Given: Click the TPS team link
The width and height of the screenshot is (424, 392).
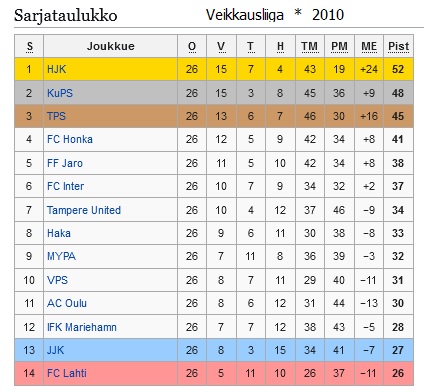Looking at the screenshot, I should pyautogui.click(x=56, y=116).
